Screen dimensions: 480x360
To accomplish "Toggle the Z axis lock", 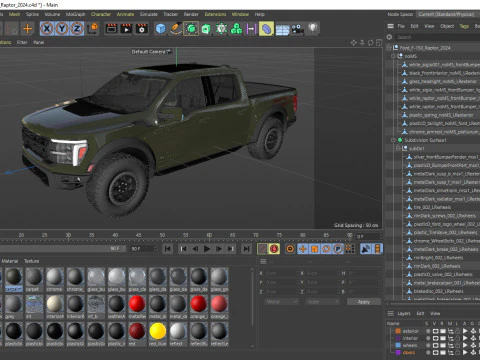I will tap(77, 29).
